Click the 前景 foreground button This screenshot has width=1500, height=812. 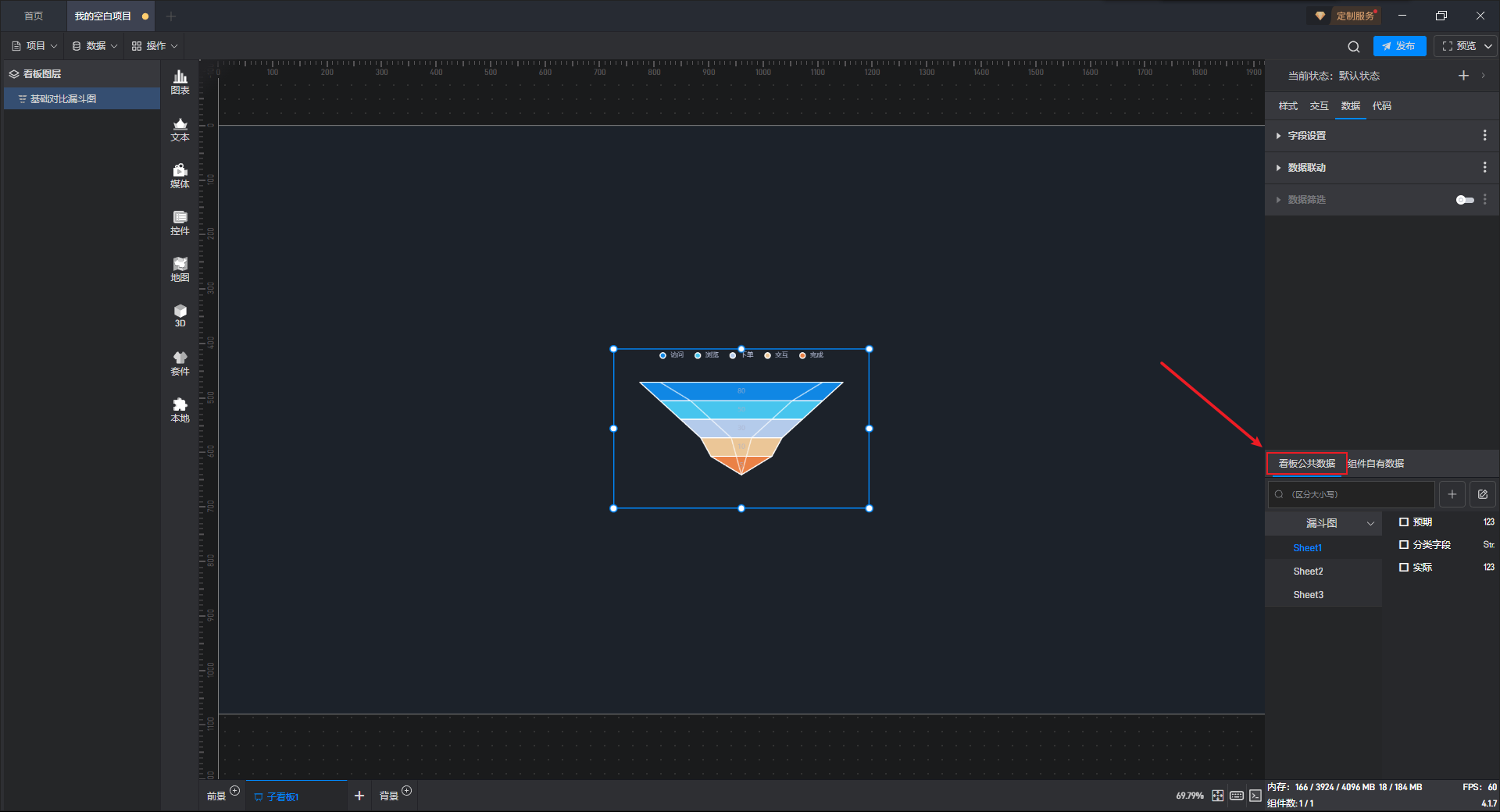(x=216, y=796)
